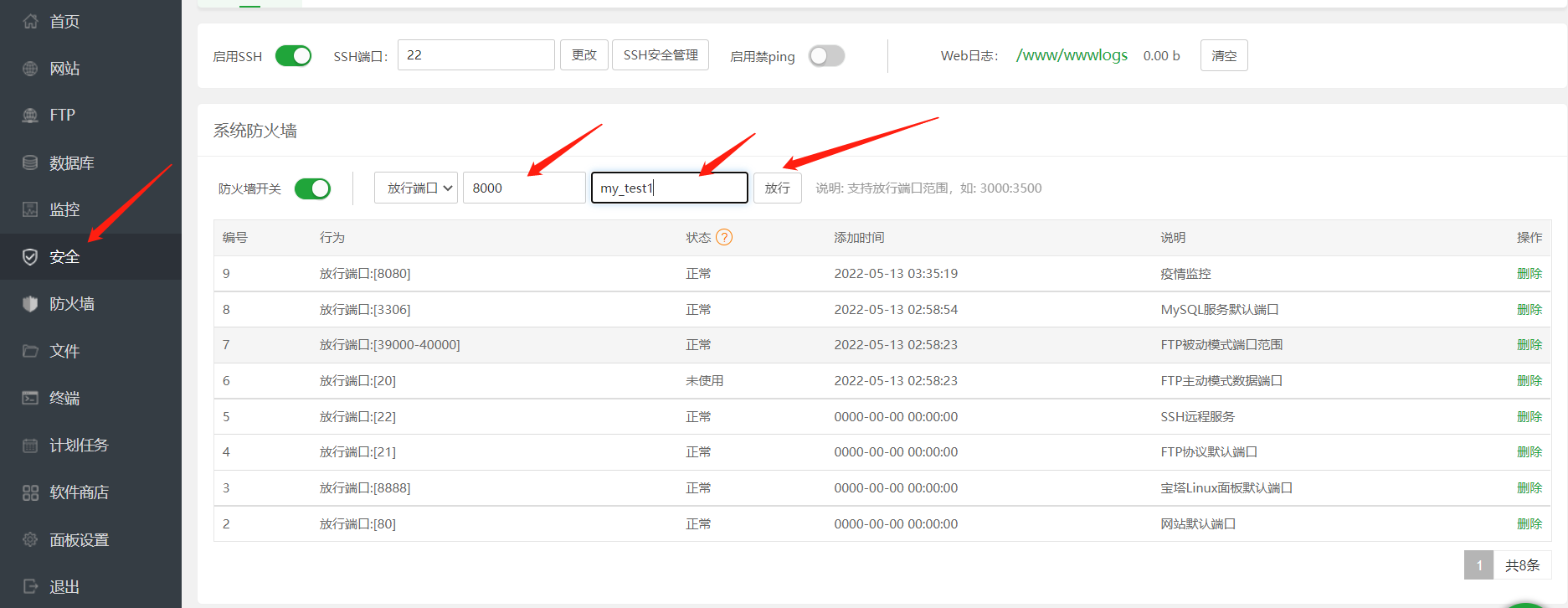Screen dimensions: 1568x608
Task: Open 数据库 in the sidebar
Action: click(x=72, y=162)
